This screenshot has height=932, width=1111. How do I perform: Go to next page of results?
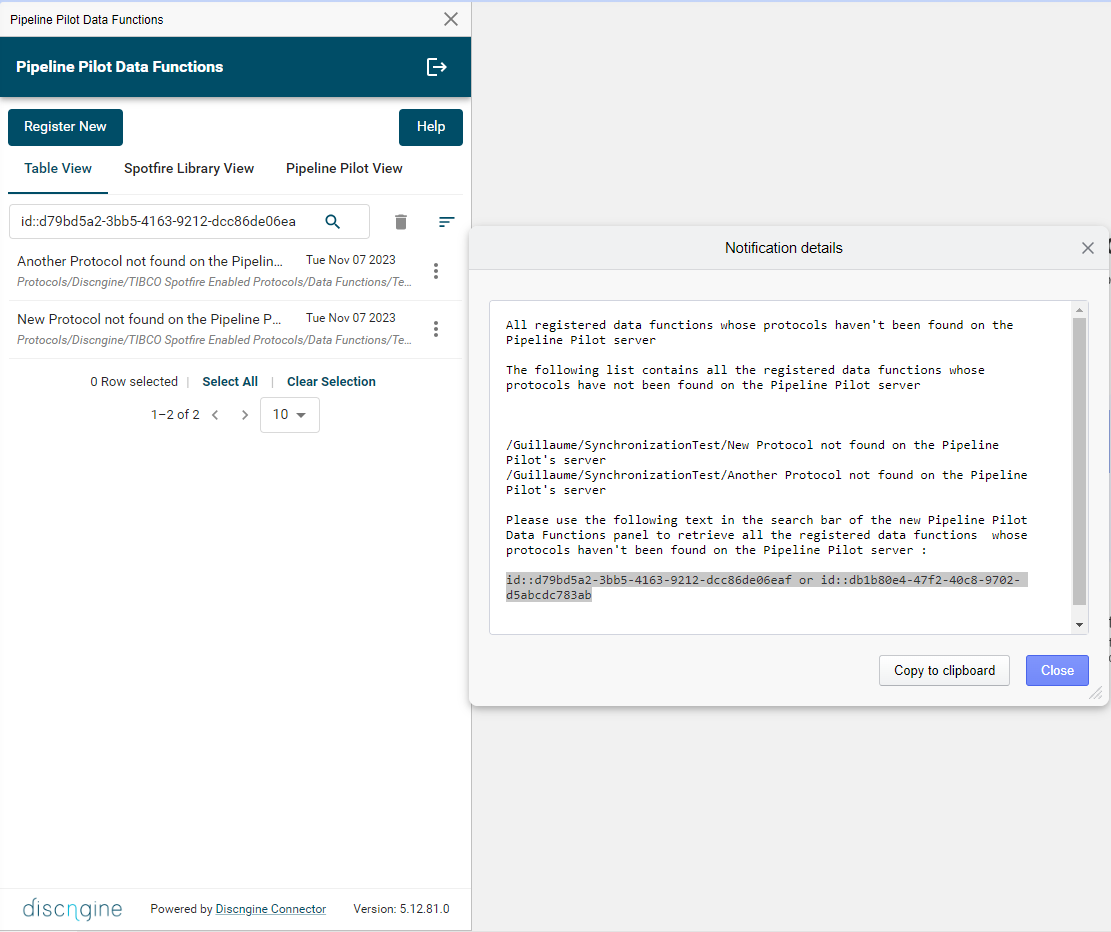coord(244,415)
